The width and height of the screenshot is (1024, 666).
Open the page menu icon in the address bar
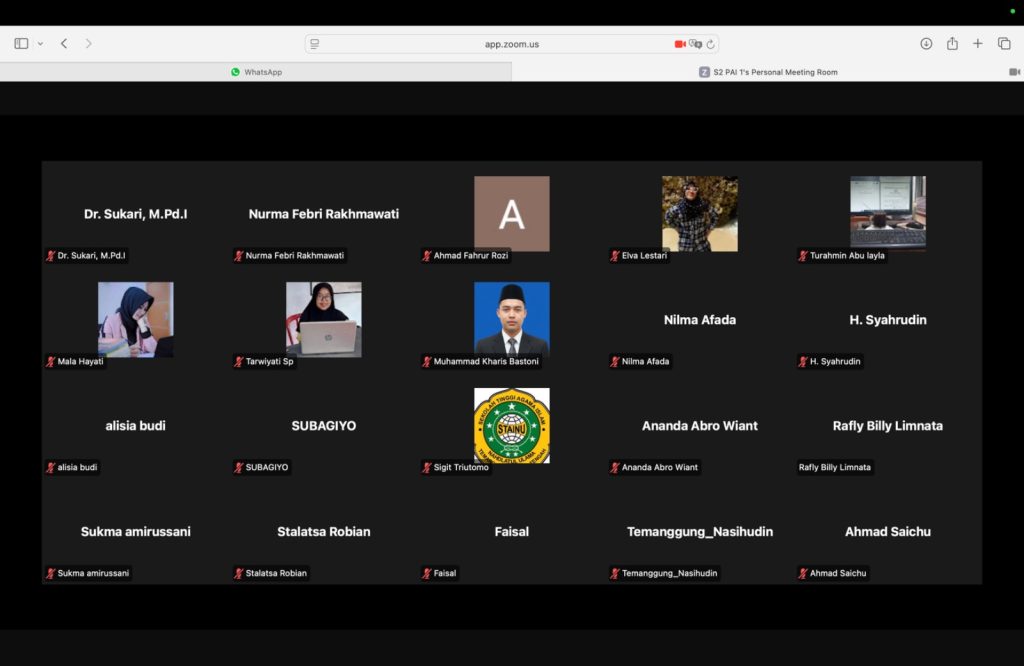click(315, 44)
